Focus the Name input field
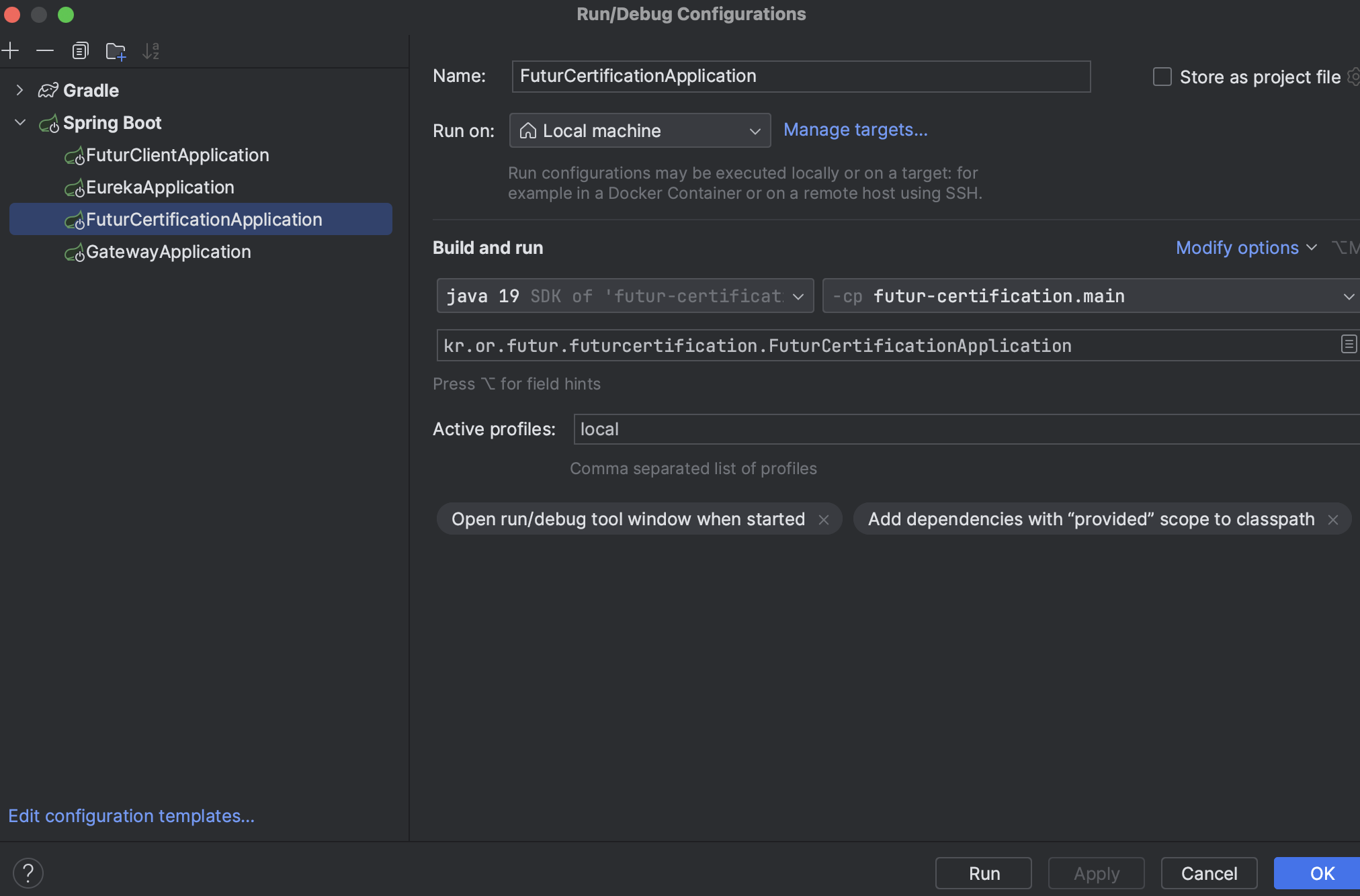This screenshot has height=896, width=1360. 801,76
